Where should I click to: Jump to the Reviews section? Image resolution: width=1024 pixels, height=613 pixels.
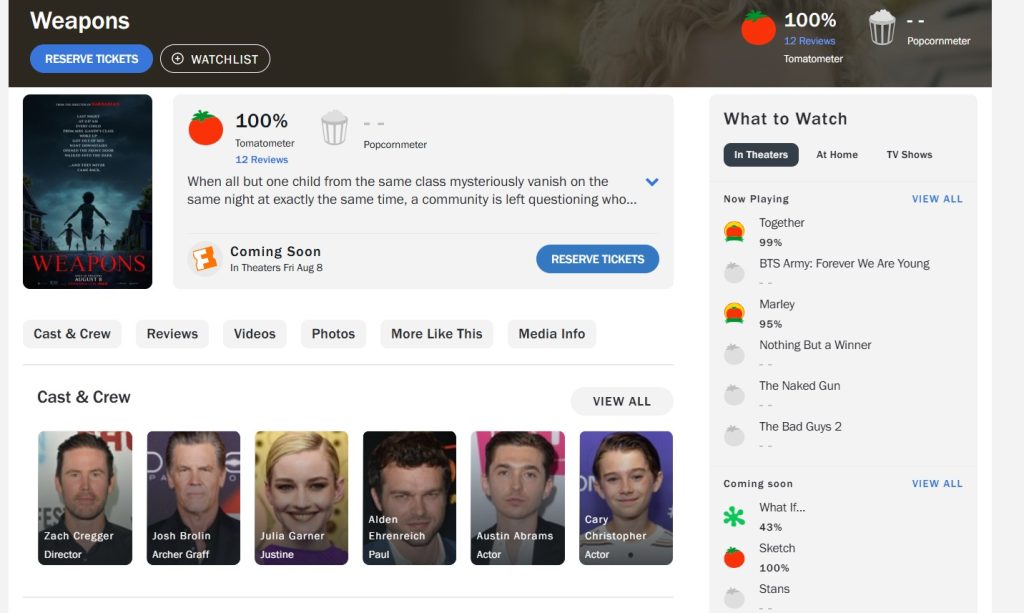pos(172,334)
